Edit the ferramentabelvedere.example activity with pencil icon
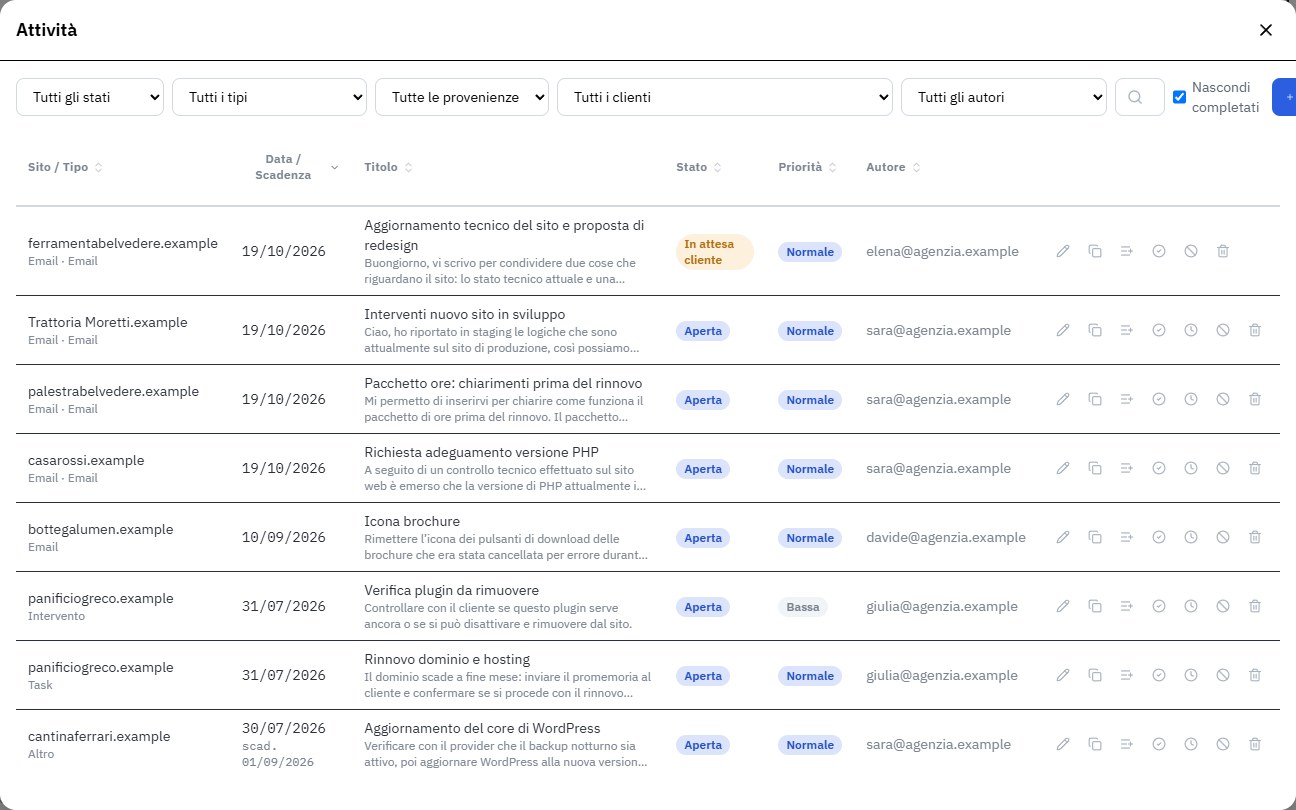Screen dimensions: 1296x810 tap(1063, 251)
